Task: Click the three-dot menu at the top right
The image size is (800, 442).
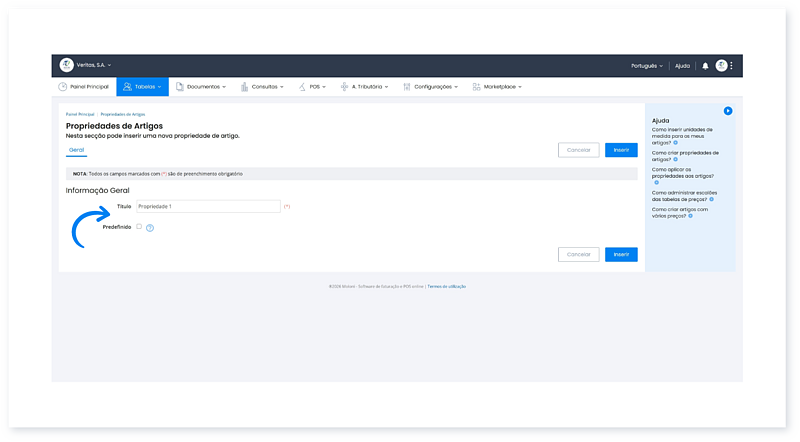Action: point(732,66)
